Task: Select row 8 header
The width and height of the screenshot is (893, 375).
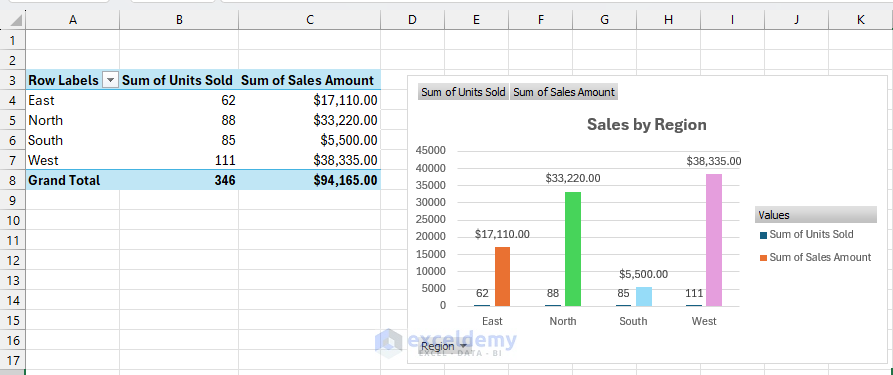Action: pyautogui.click(x=13, y=181)
